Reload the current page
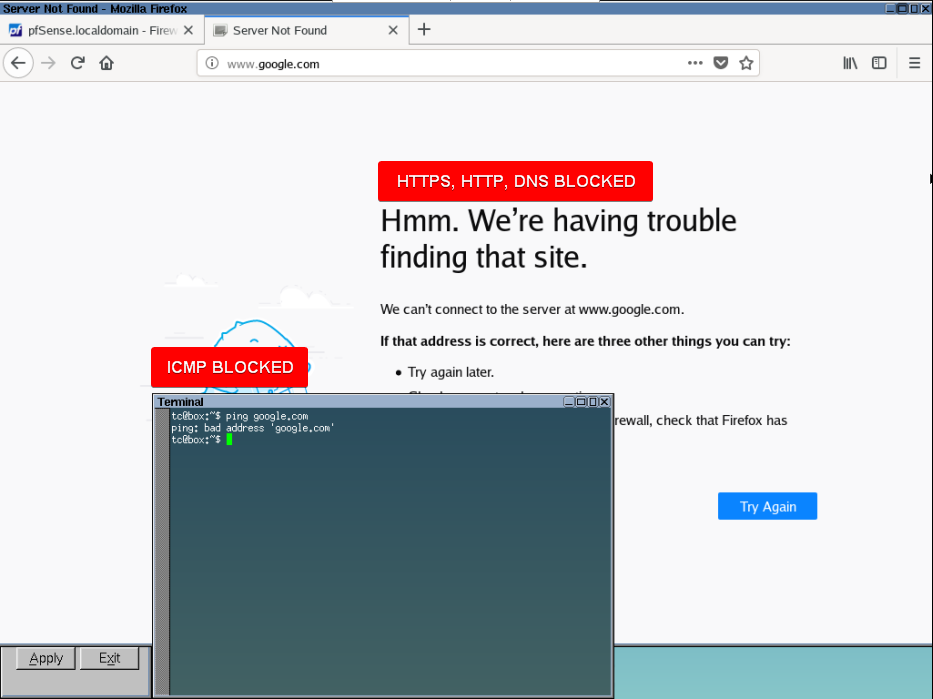This screenshot has width=933, height=699. point(77,63)
